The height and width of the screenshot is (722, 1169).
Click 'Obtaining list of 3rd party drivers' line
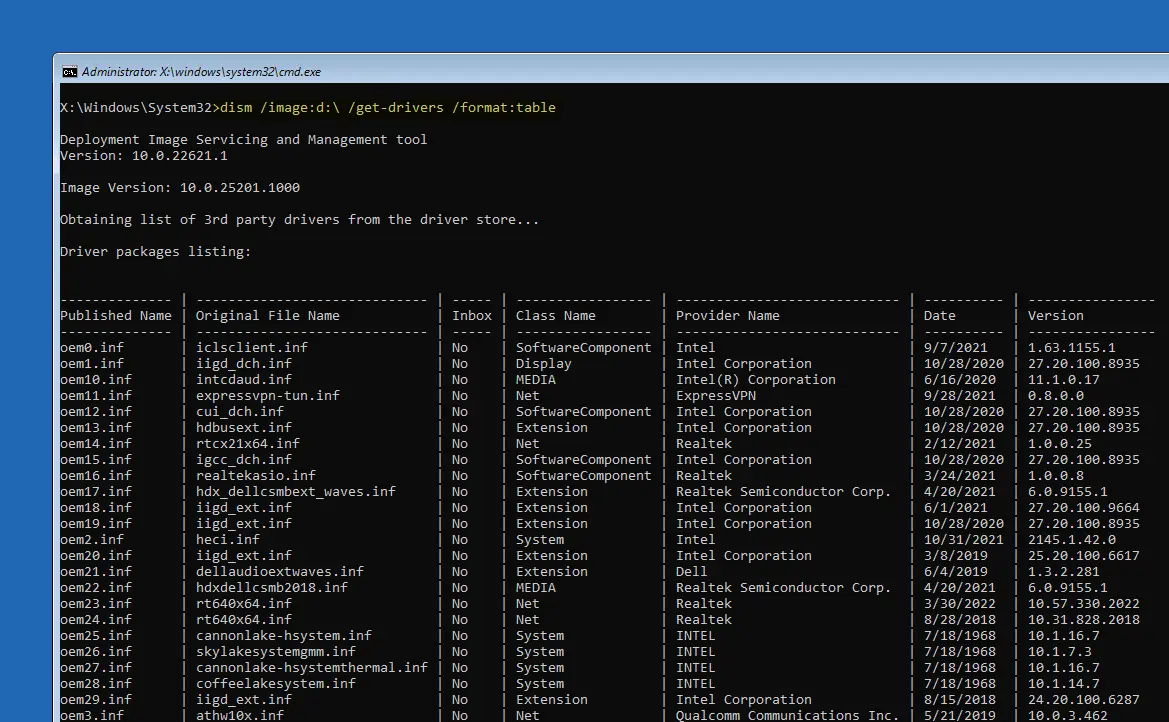coord(300,220)
